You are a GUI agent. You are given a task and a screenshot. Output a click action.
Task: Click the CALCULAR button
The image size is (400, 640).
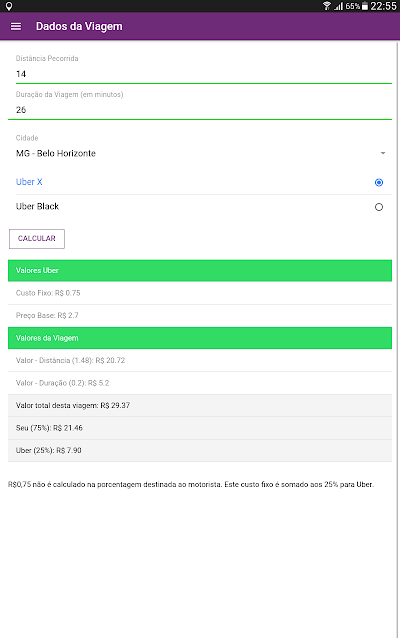click(37, 239)
